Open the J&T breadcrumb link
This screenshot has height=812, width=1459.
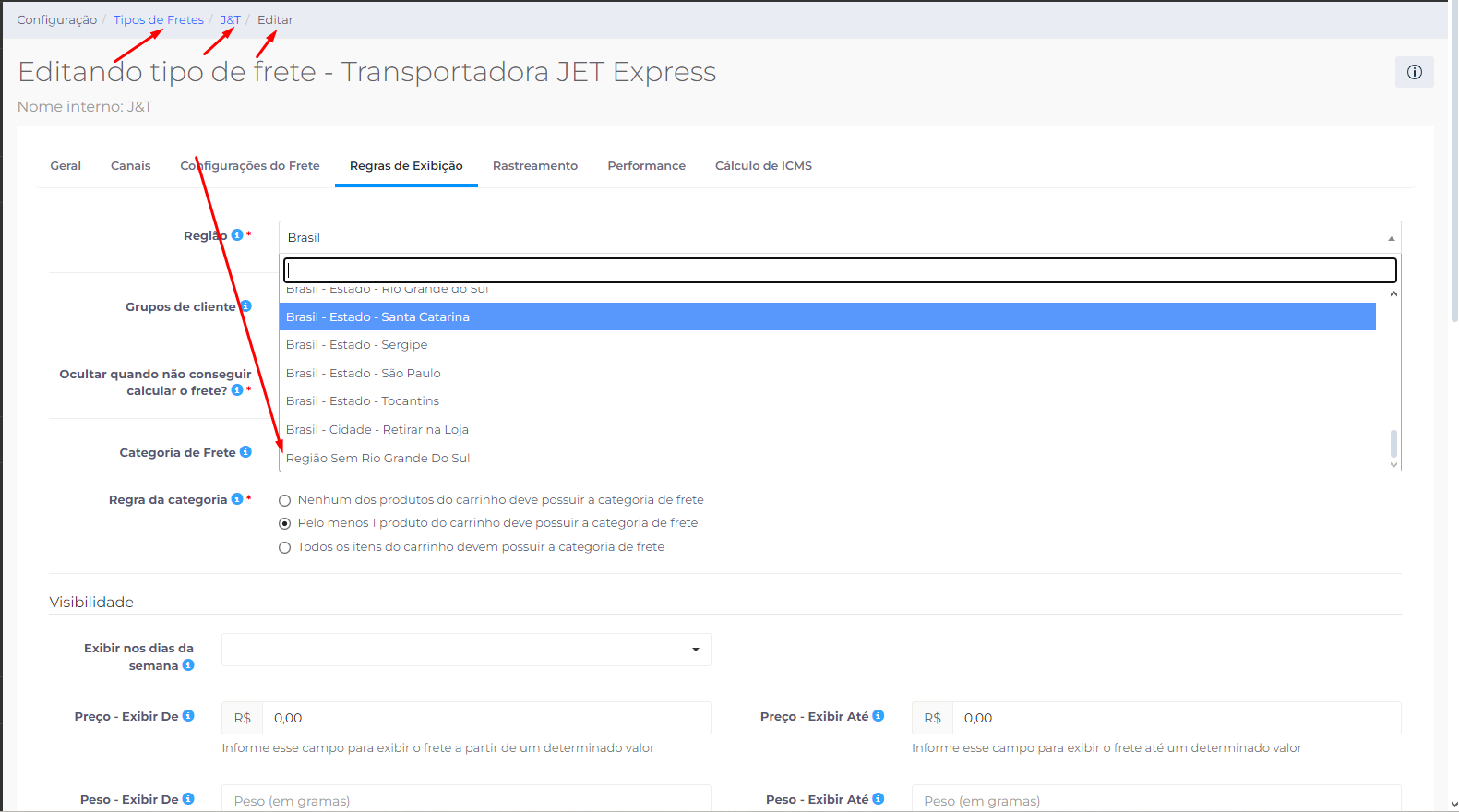pos(231,19)
